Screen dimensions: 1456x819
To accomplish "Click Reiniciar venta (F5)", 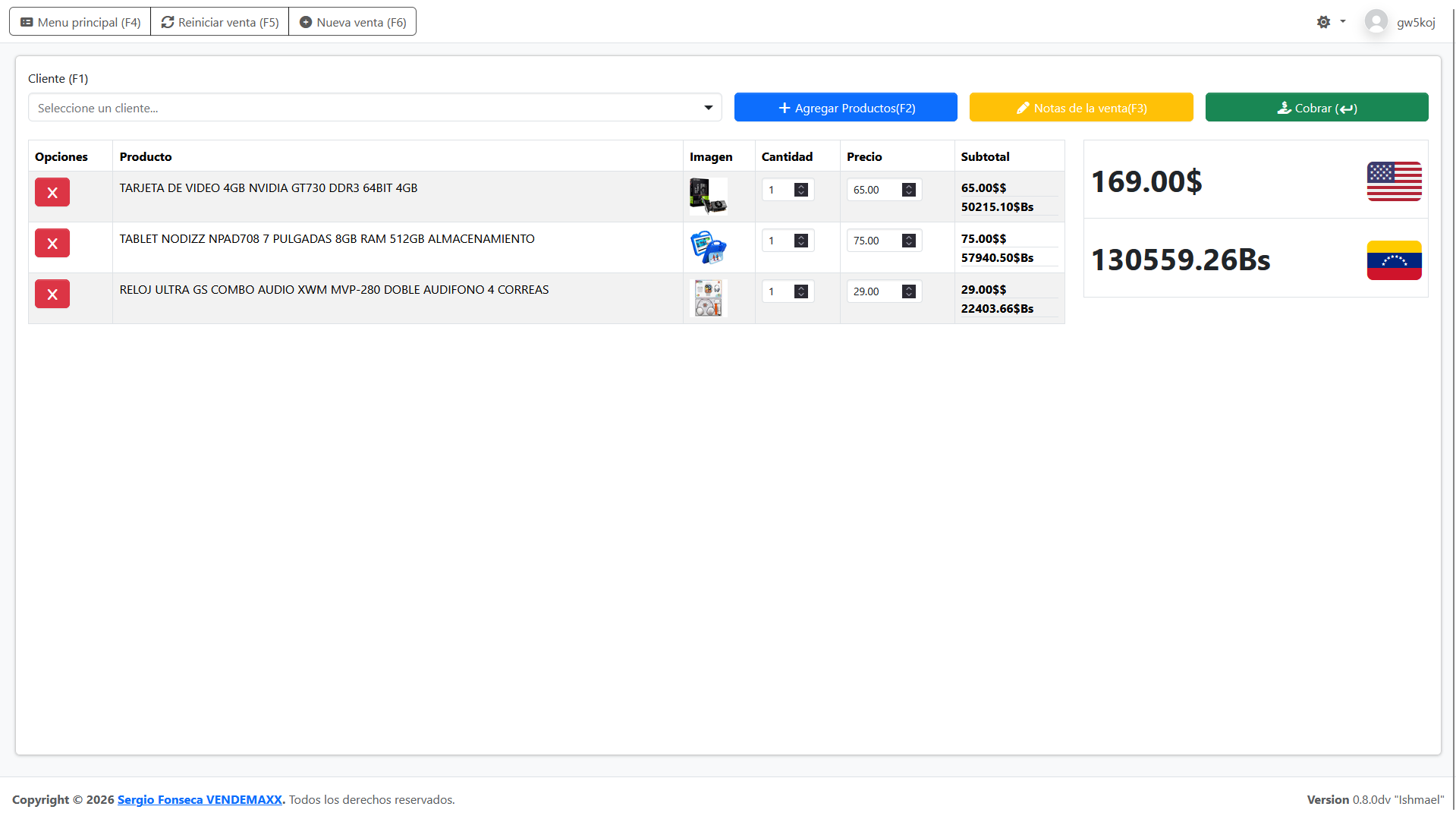I will click(220, 22).
